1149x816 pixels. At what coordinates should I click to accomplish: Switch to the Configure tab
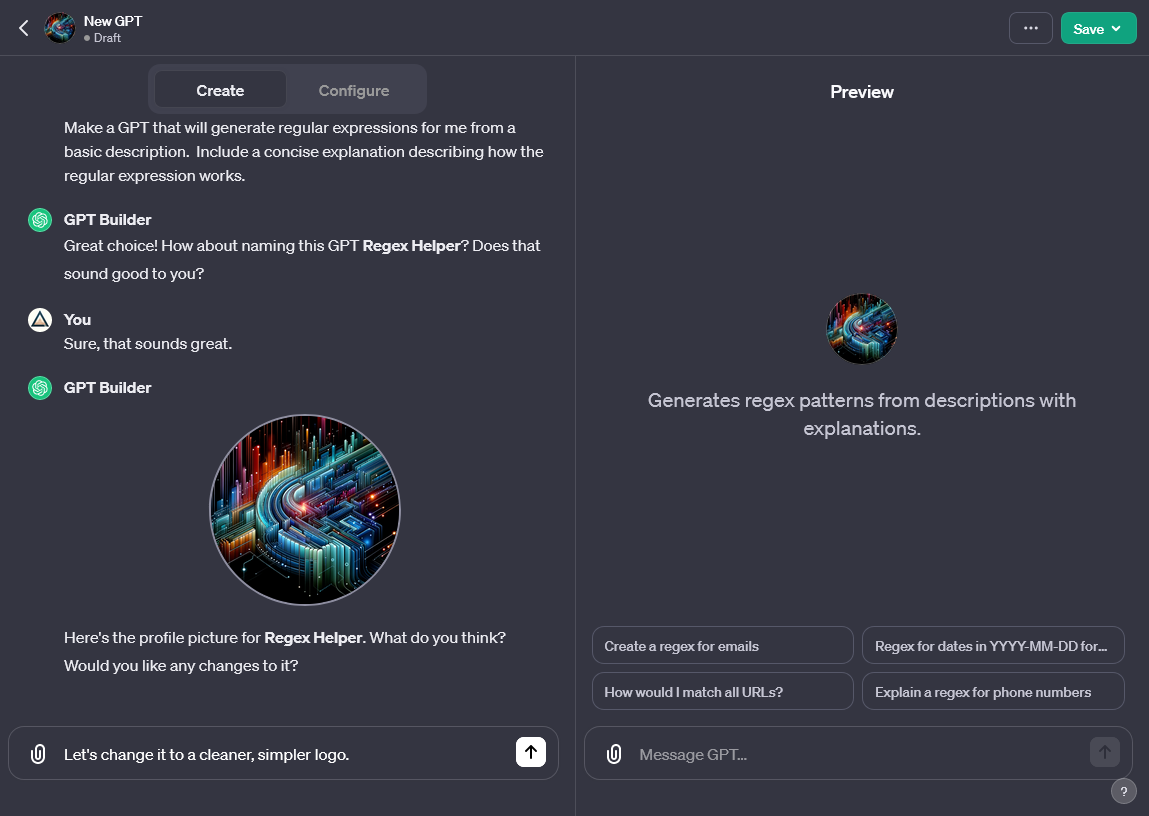coord(353,90)
